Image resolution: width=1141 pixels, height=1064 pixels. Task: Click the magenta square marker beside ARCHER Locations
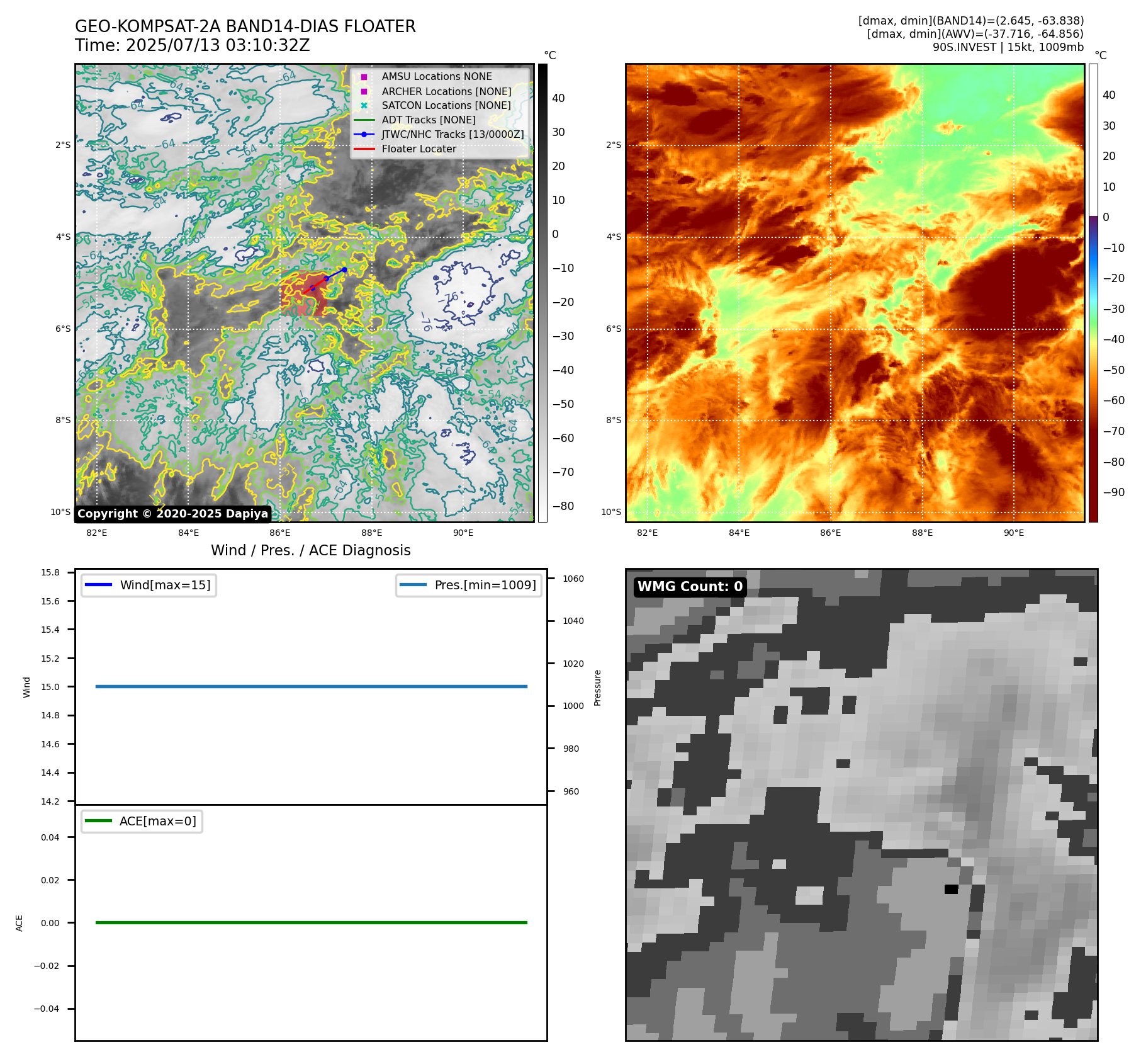tap(364, 91)
